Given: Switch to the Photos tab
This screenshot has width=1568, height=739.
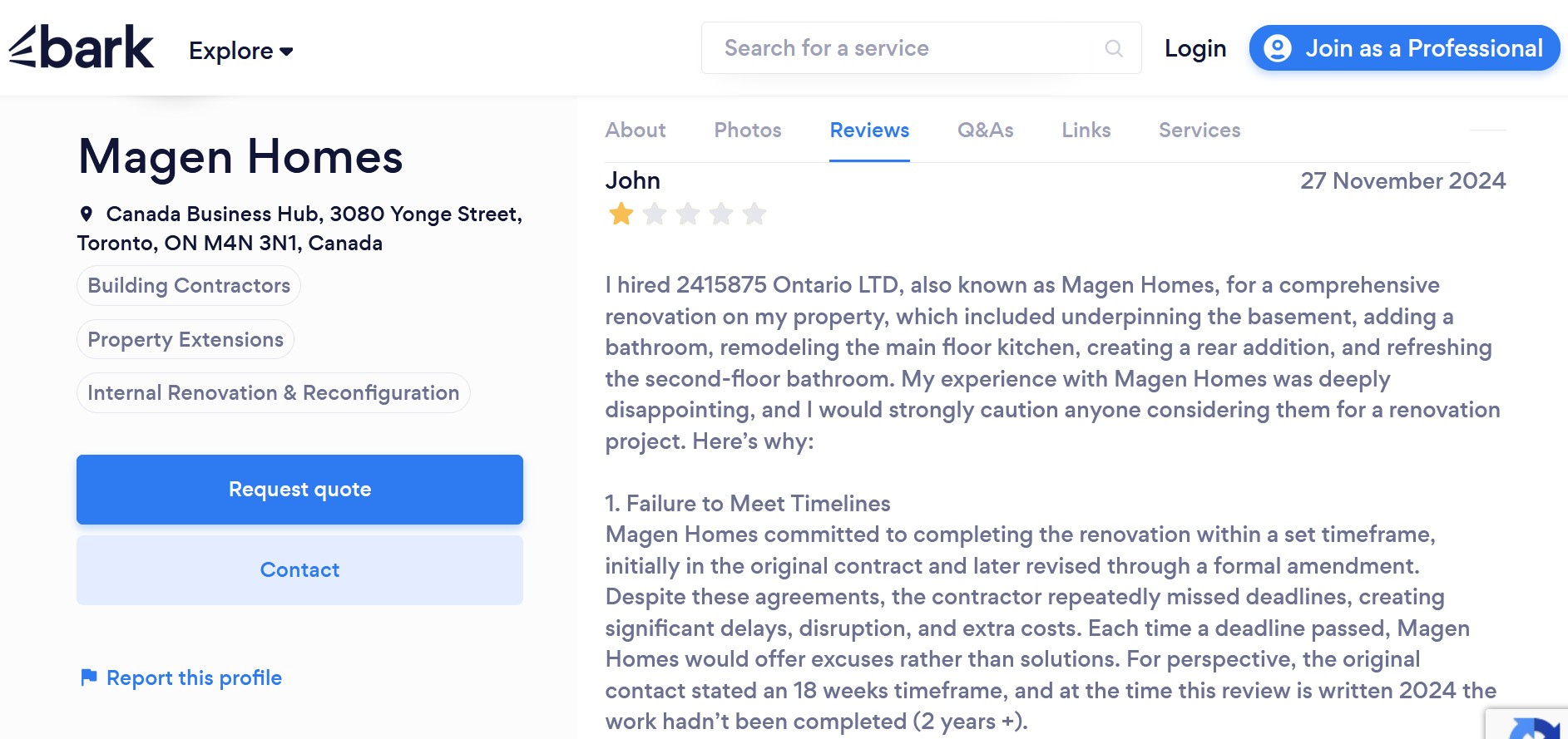Looking at the screenshot, I should pos(747,131).
